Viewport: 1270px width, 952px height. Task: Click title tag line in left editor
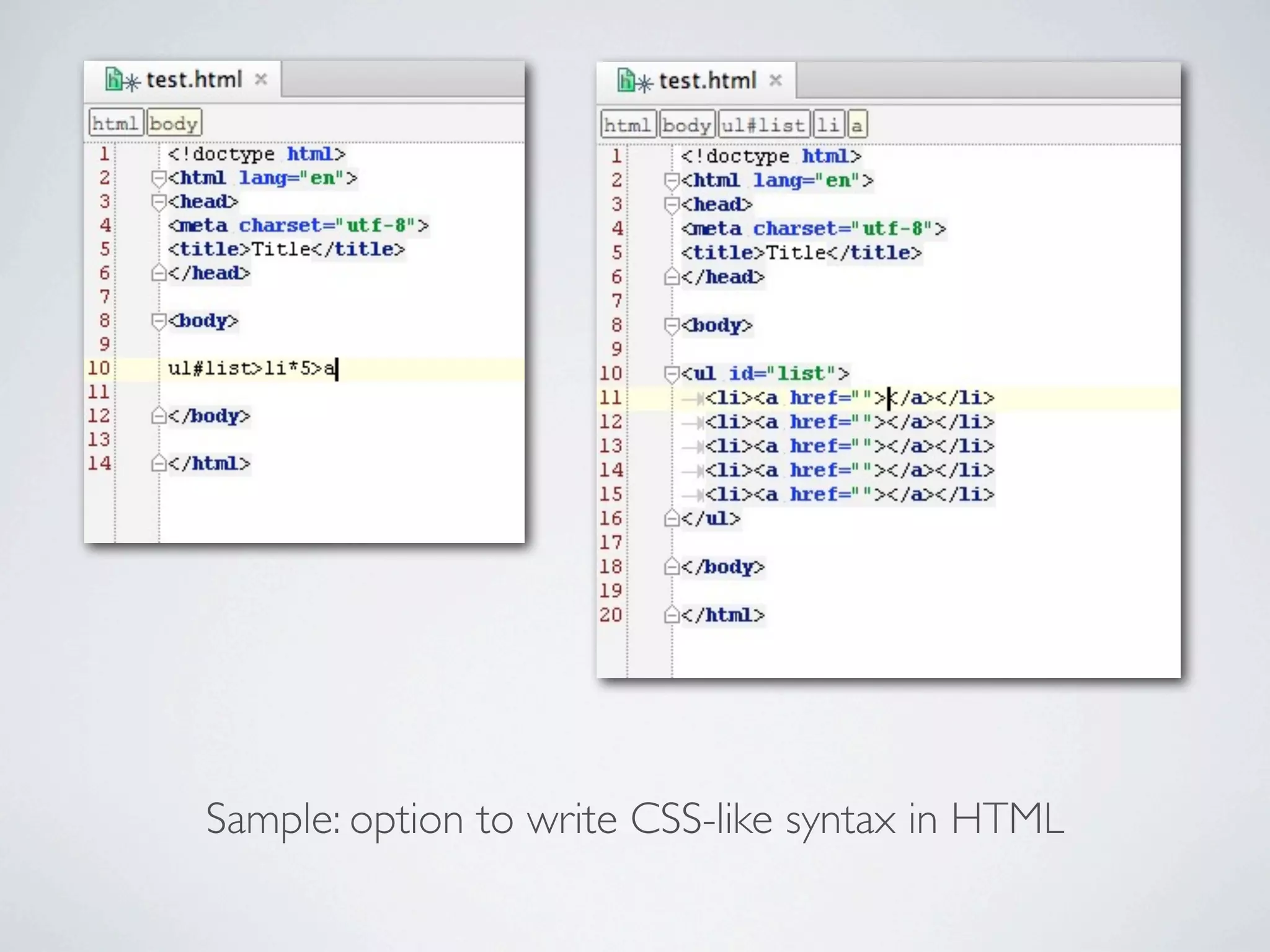pos(286,249)
